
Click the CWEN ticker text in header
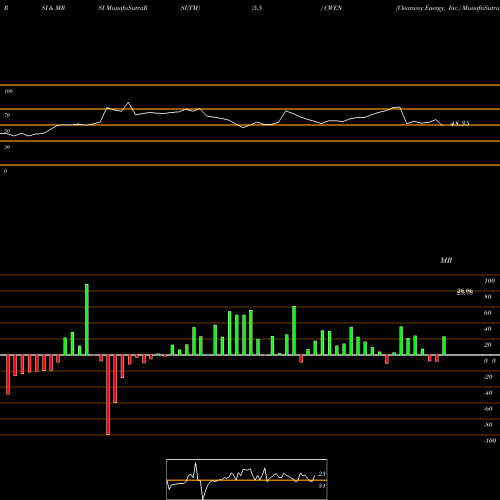tap(333, 8)
